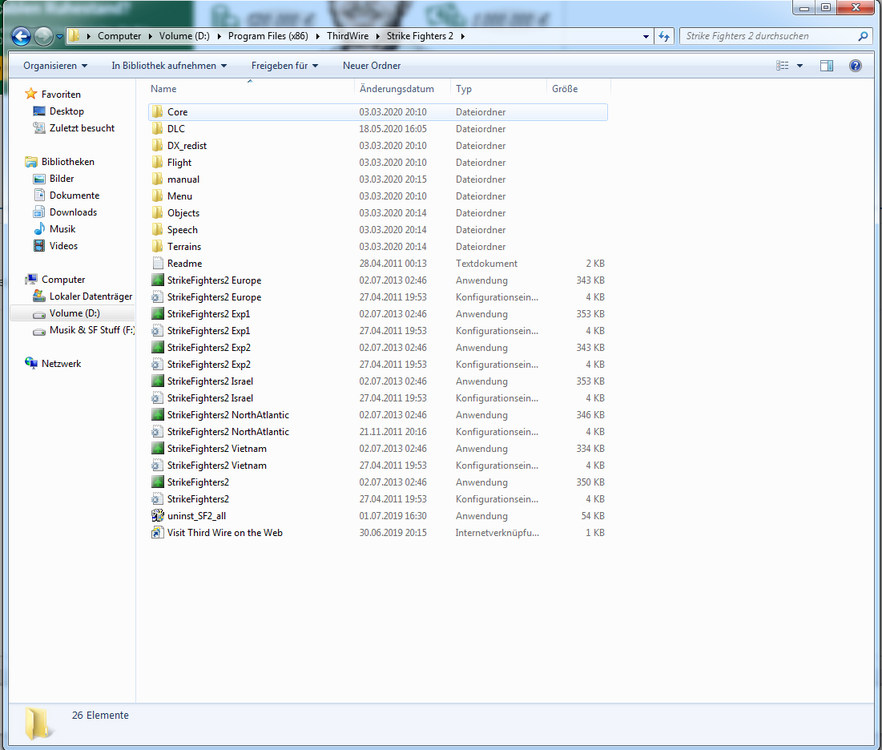
Task: Select the Core folder icon
Action: coord(158,112)
